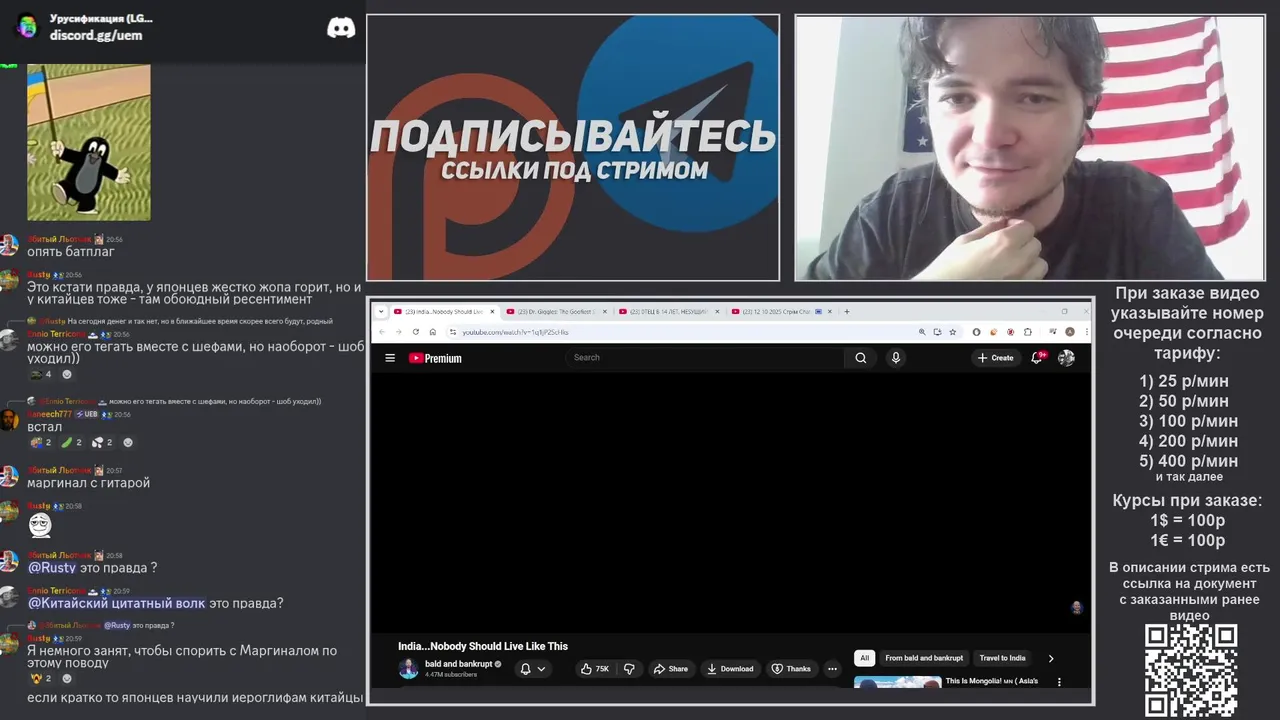The image size is (1280, 720).
Task: Dislike the video
Action: point(629,669)
